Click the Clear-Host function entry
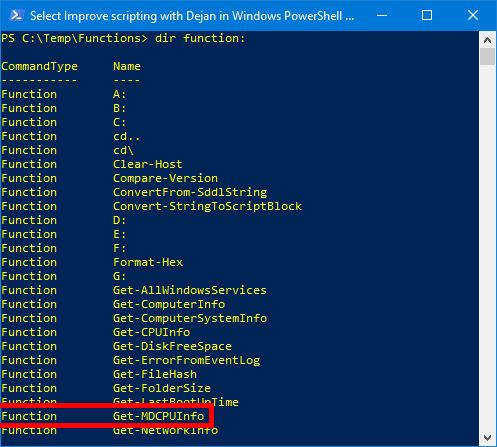The height and width of the screenshot is (447, 497). point(148,164)
